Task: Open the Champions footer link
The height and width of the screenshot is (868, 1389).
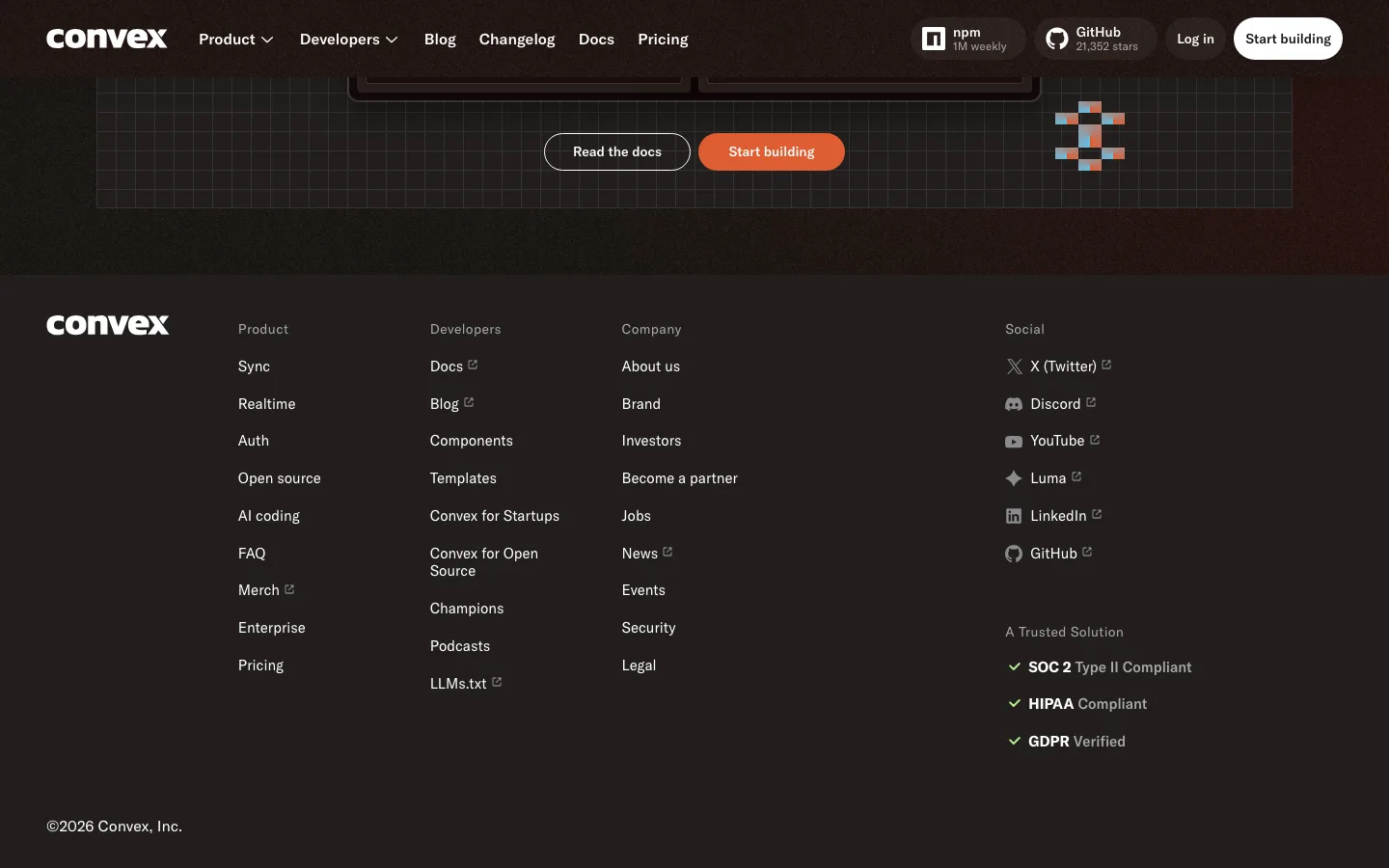Action: tap(467, 609)
